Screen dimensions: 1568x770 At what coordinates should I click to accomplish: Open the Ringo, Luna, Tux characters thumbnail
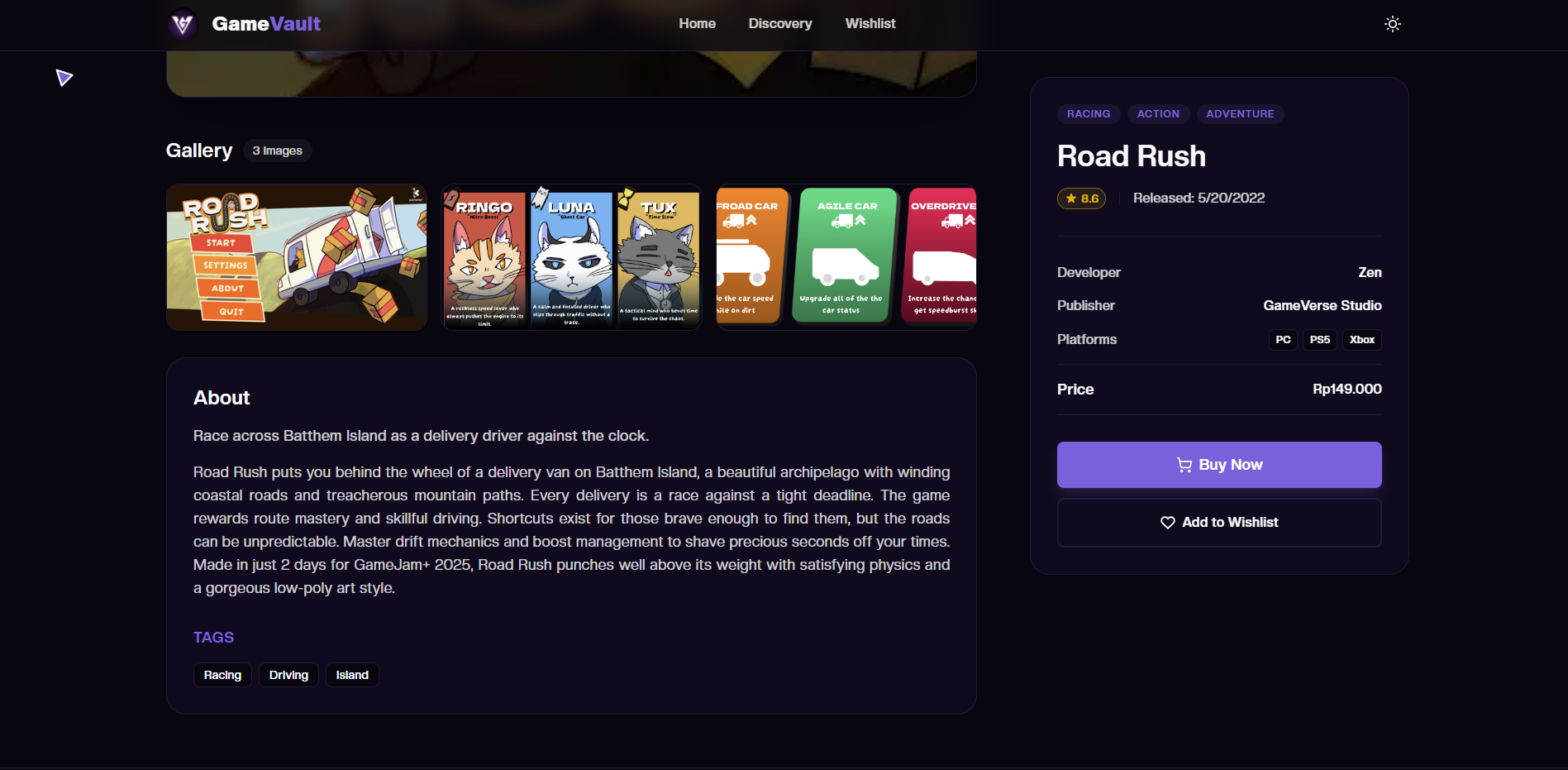coord(571,257)
